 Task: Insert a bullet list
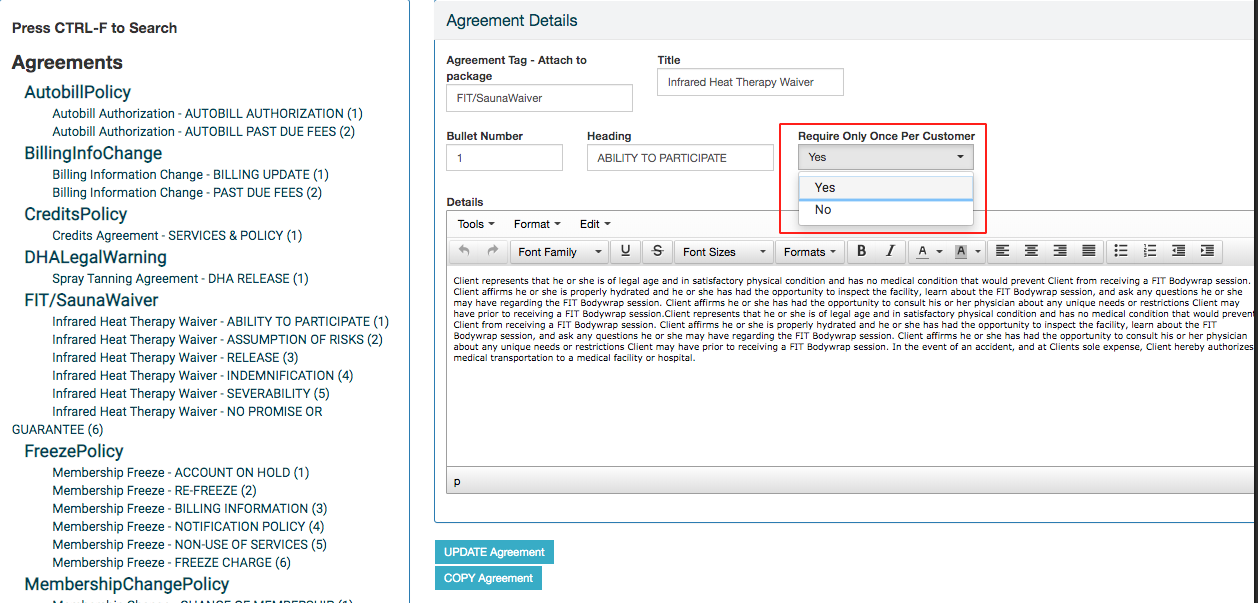click(x=1121, y=251)
